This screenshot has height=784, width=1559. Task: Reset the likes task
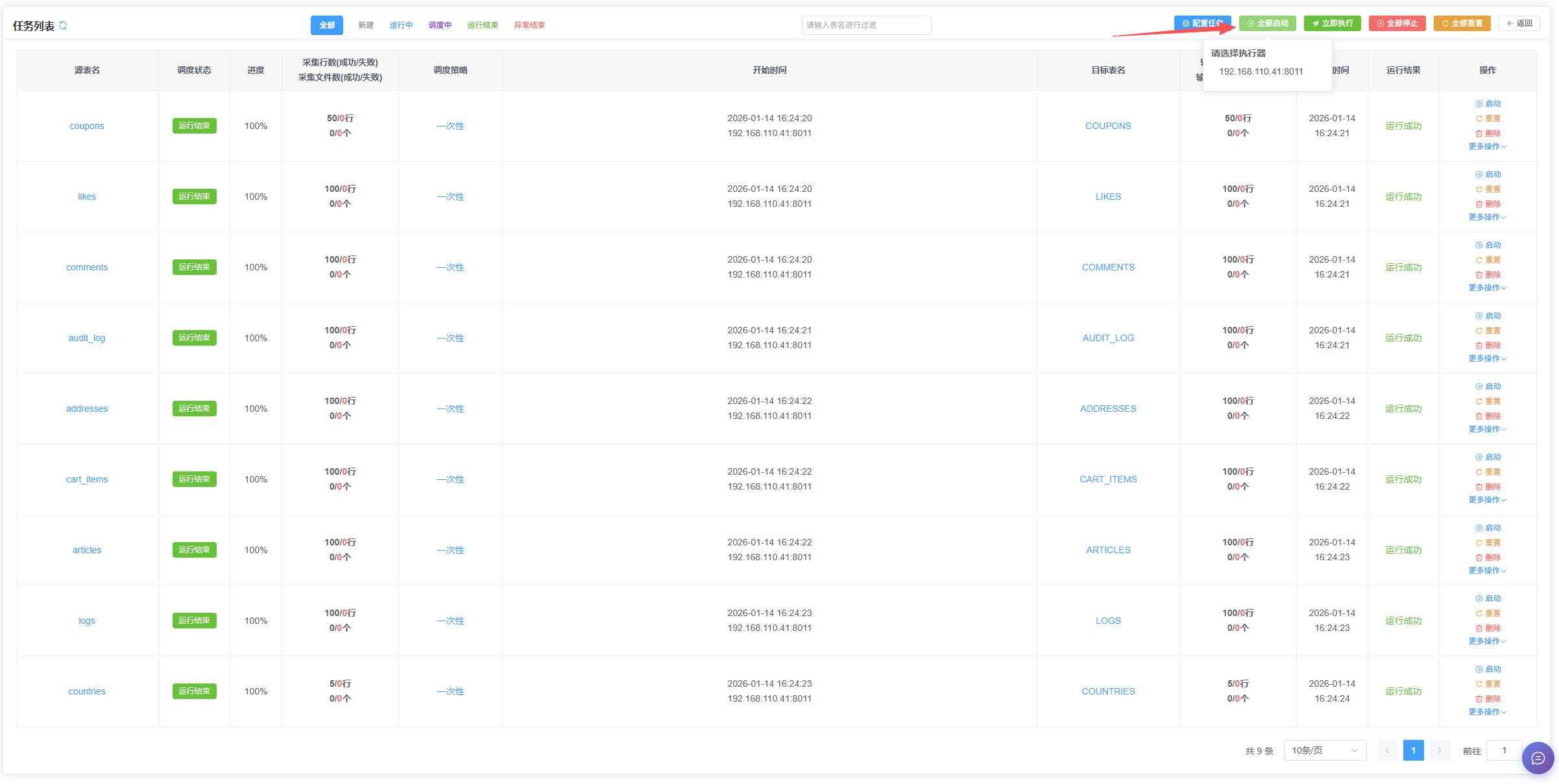[x=1488, y=189]
